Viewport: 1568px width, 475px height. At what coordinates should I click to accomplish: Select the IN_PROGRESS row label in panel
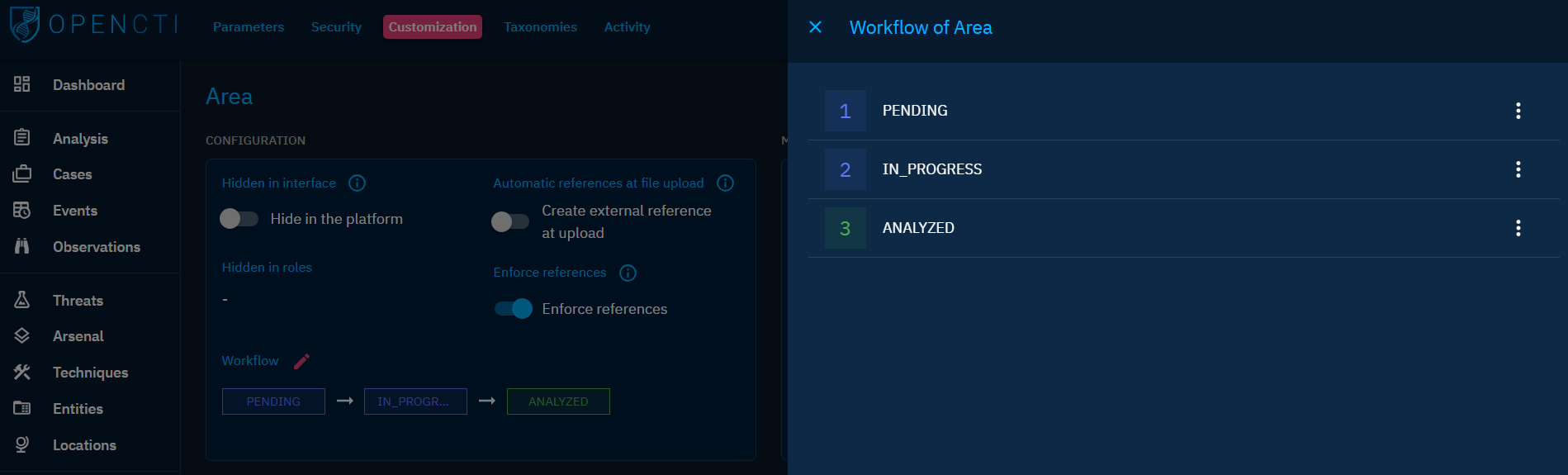(932, 169)
